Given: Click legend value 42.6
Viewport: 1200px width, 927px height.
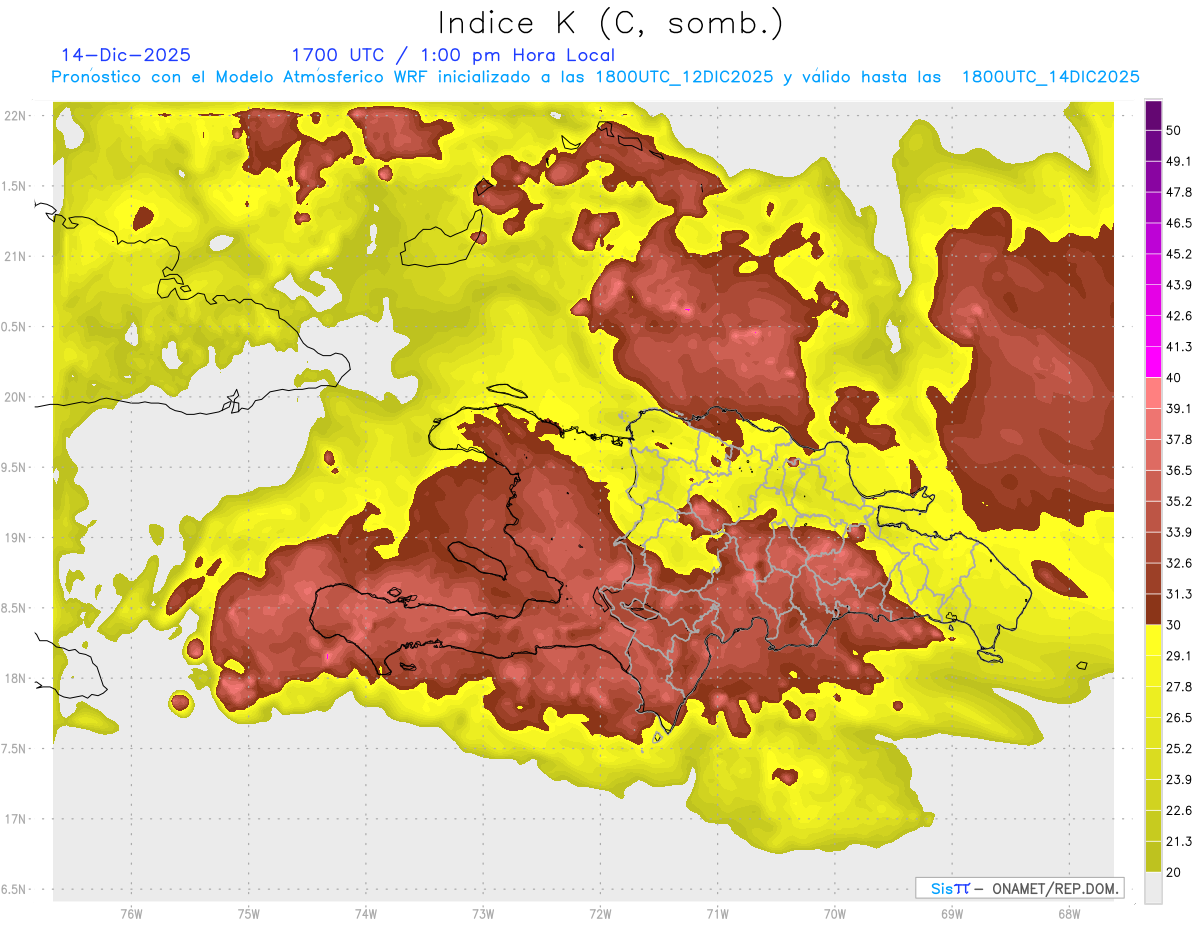Looking at the screenshot, I should [1178, 316].
